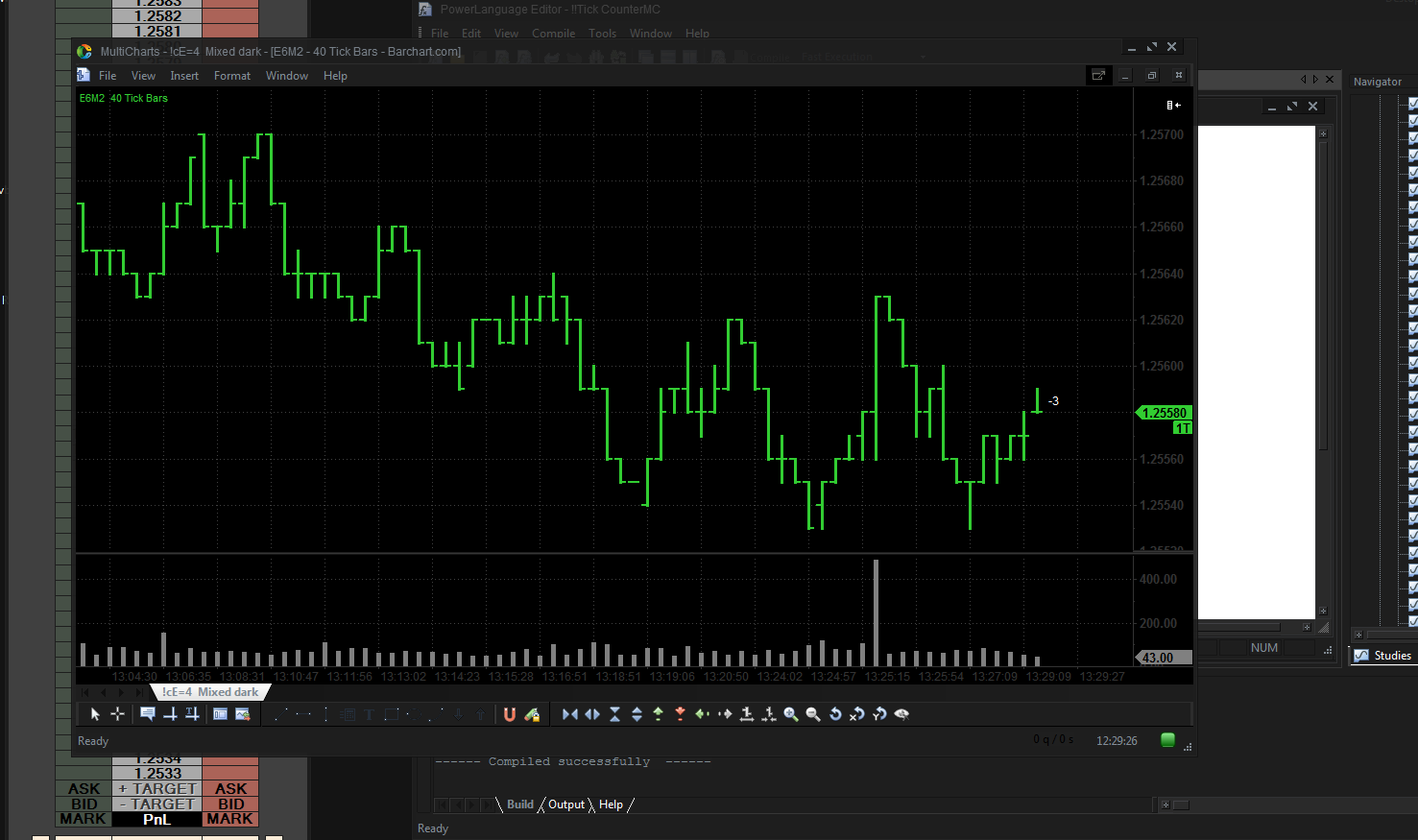Expand the price scale vertically
1418x840 pixels.
[637, 714]
